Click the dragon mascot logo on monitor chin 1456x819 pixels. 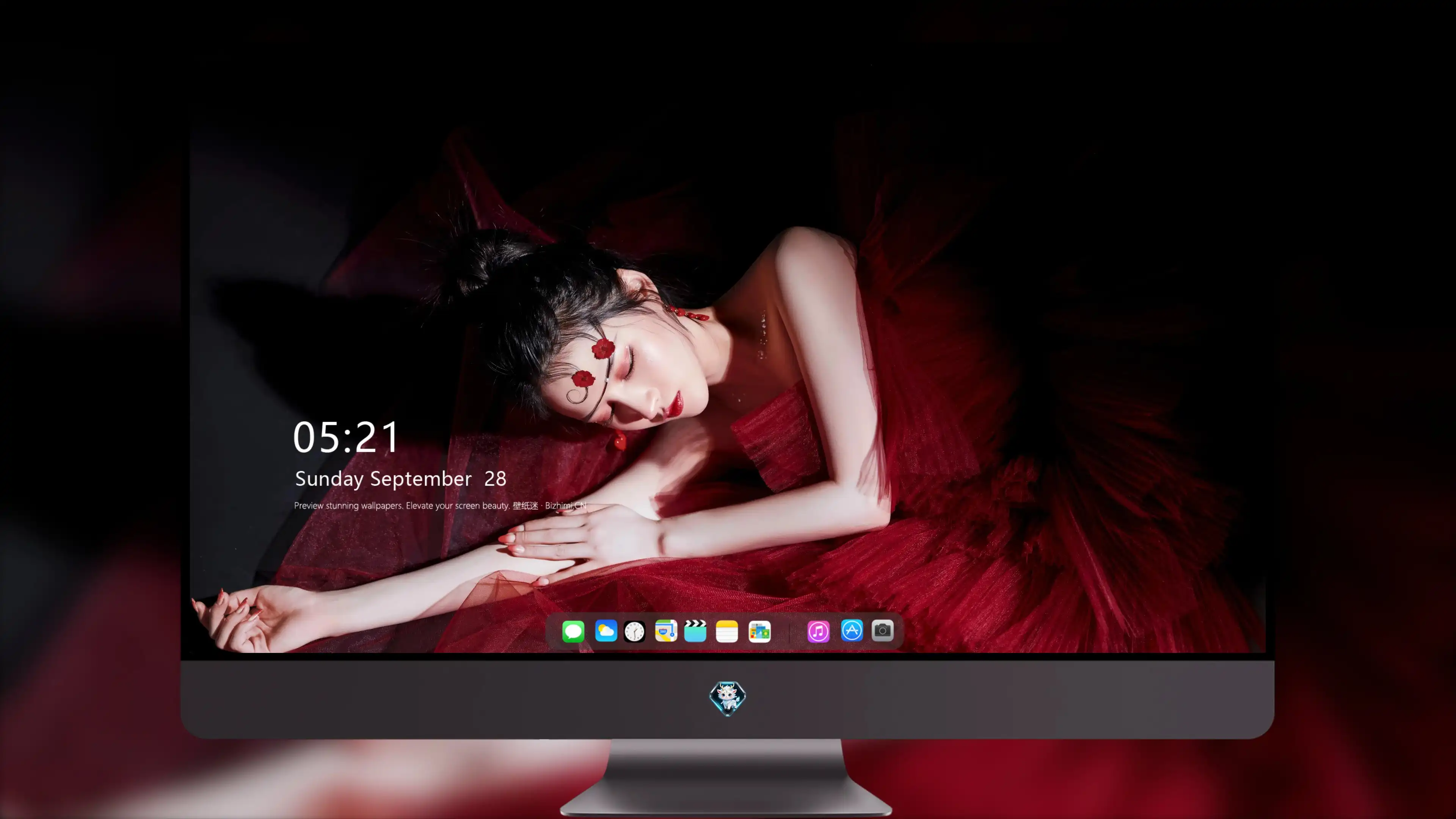coord(728,698)
